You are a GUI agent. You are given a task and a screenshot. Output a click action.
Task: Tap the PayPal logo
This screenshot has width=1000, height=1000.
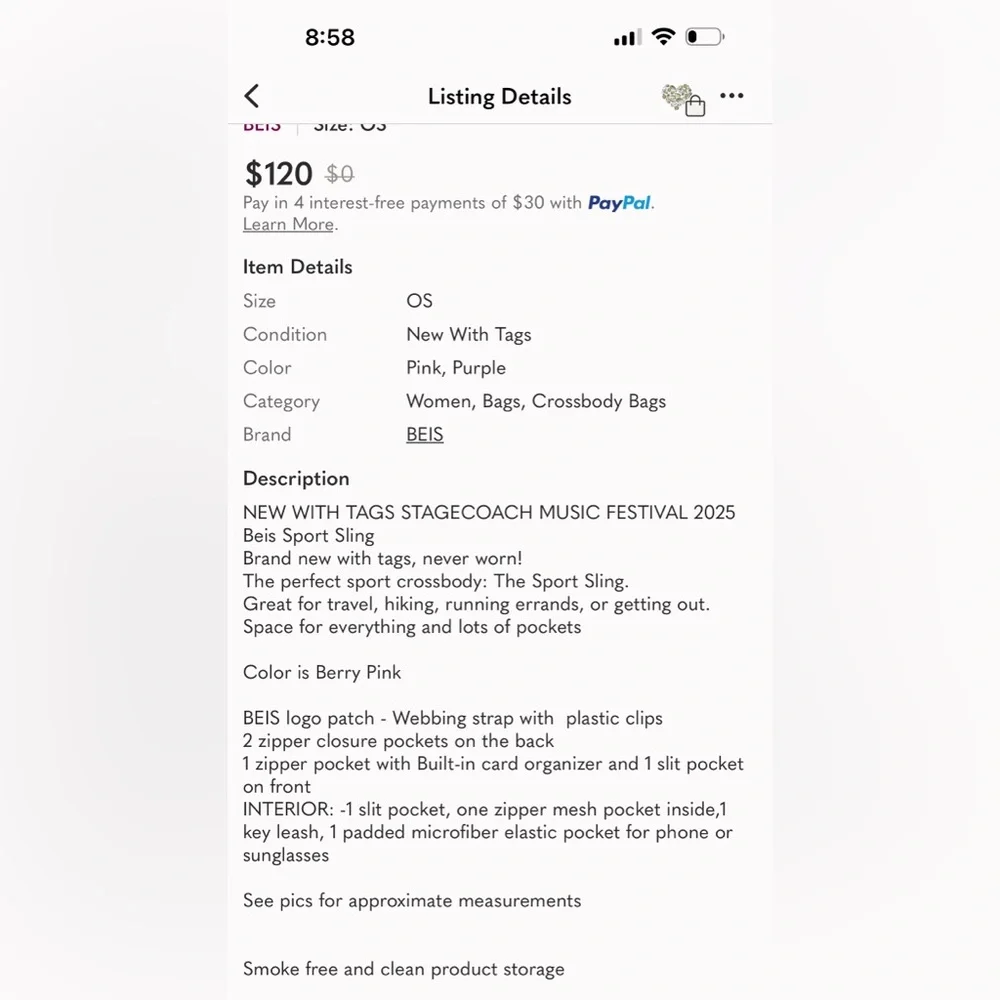point(619,203)
